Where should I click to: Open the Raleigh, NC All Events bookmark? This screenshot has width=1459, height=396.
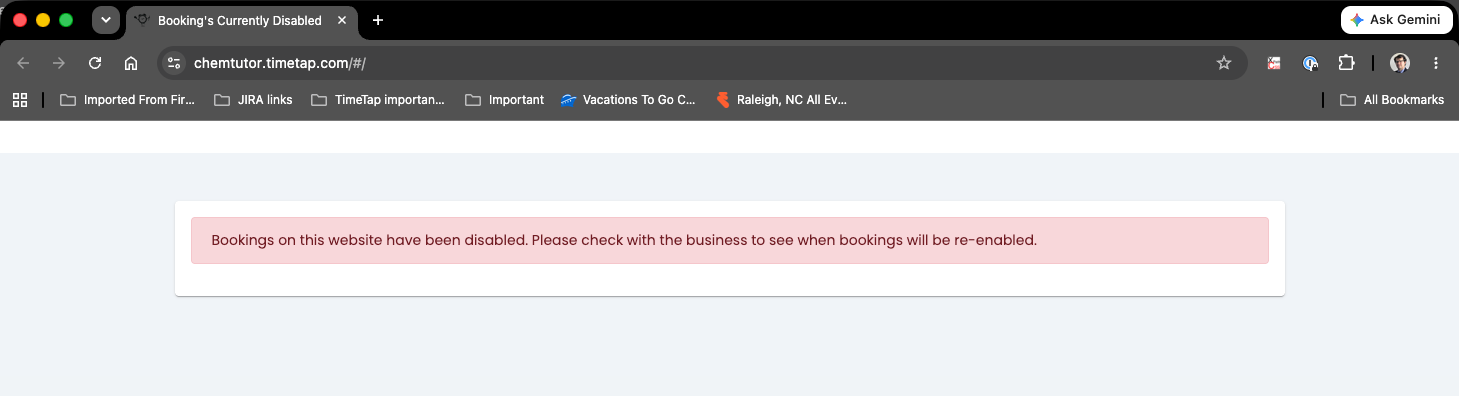click(x=781, y=100)
